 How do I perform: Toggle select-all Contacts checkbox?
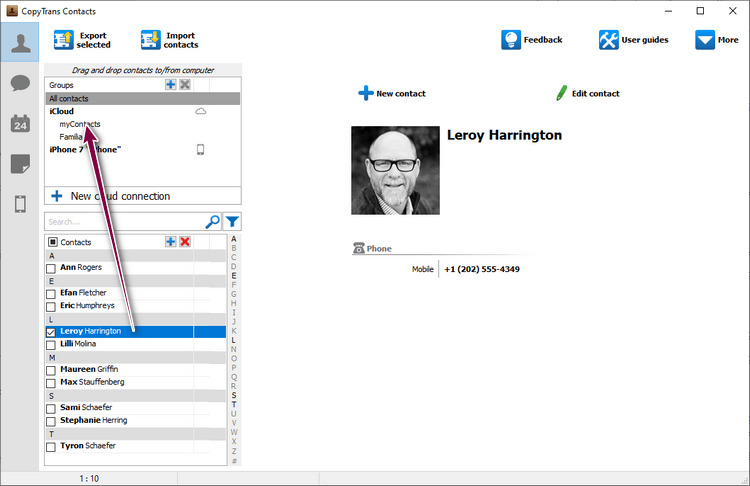pyautogui.click(x=53, y=242)
